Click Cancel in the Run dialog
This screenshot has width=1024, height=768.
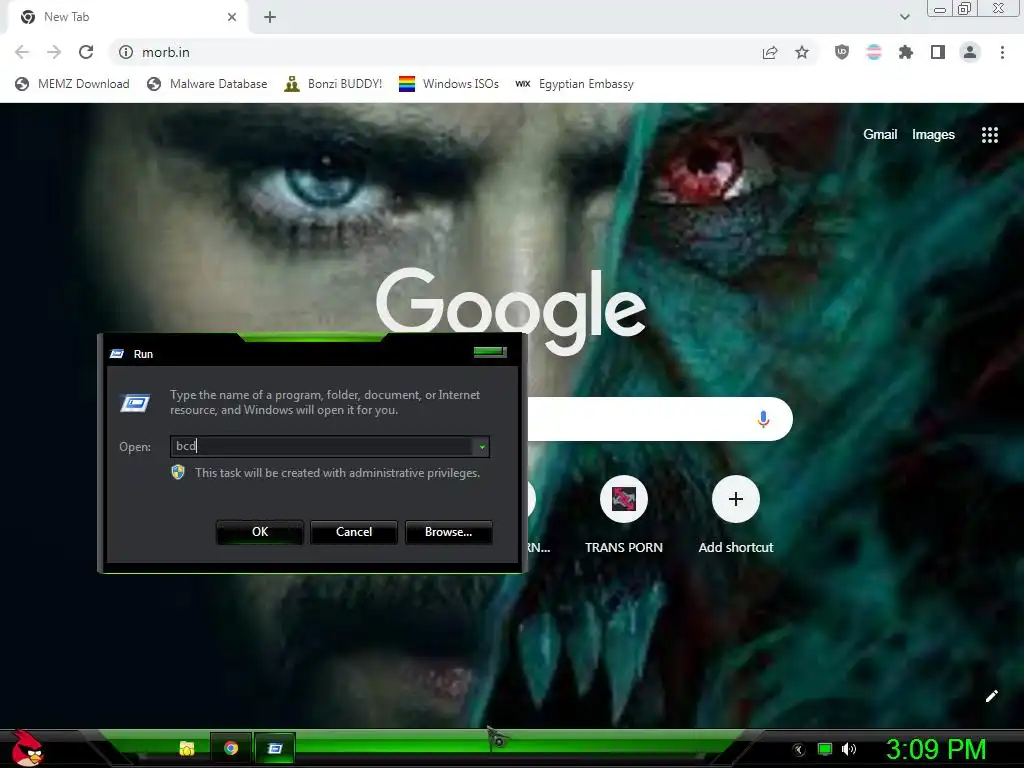point(354,532)
